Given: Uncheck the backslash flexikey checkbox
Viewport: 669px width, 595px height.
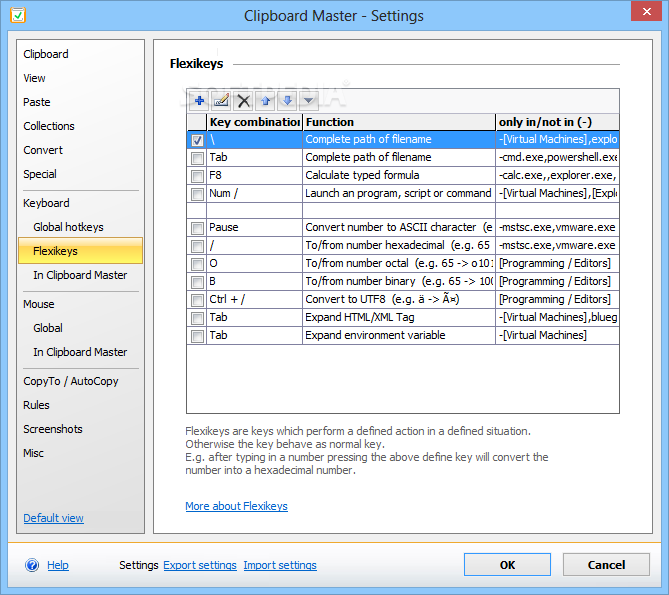Looking at the screenshot, I should (197, 140).
